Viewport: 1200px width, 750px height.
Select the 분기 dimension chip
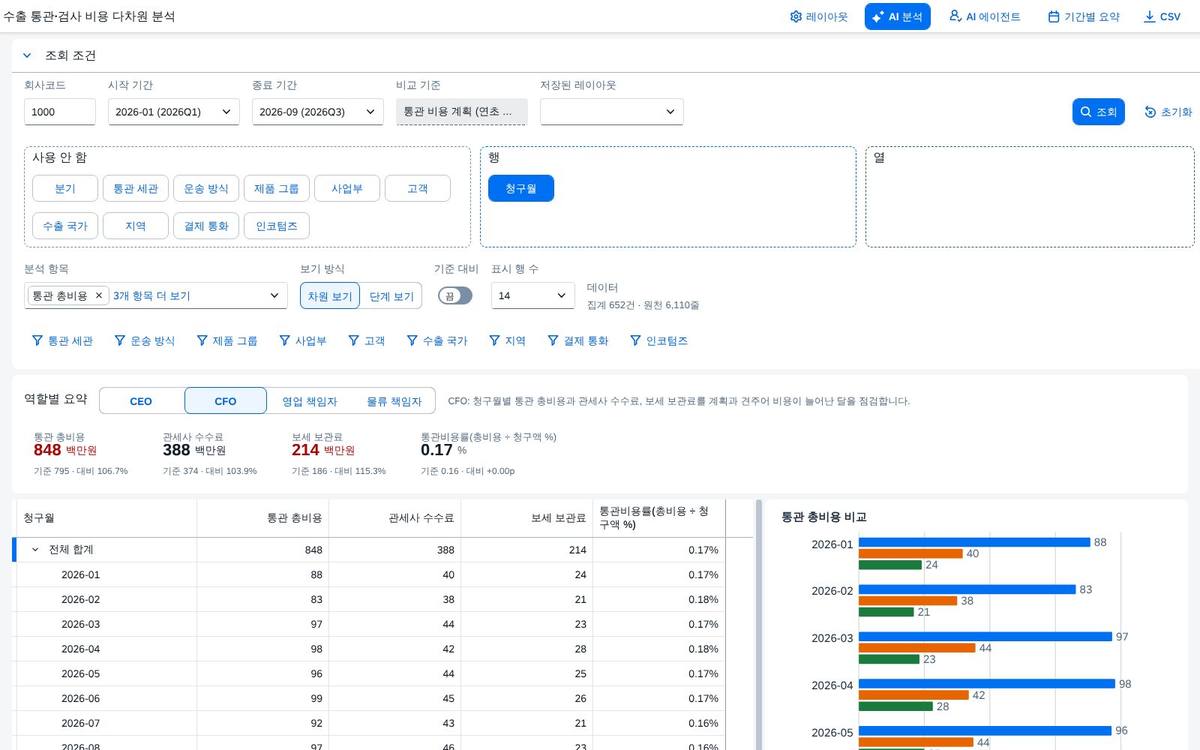click(65, 188)
